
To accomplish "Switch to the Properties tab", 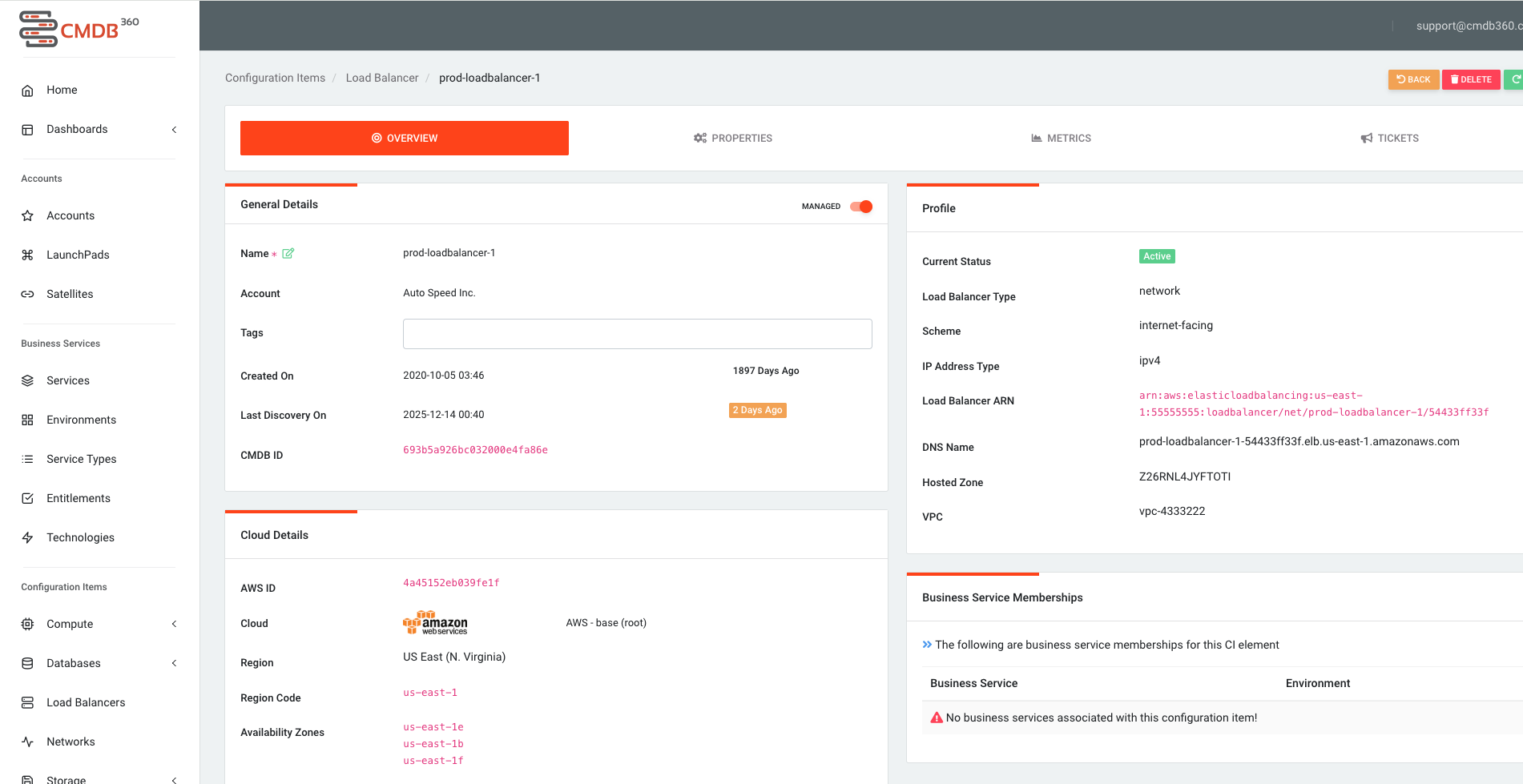I will click(x=733, y=139).
